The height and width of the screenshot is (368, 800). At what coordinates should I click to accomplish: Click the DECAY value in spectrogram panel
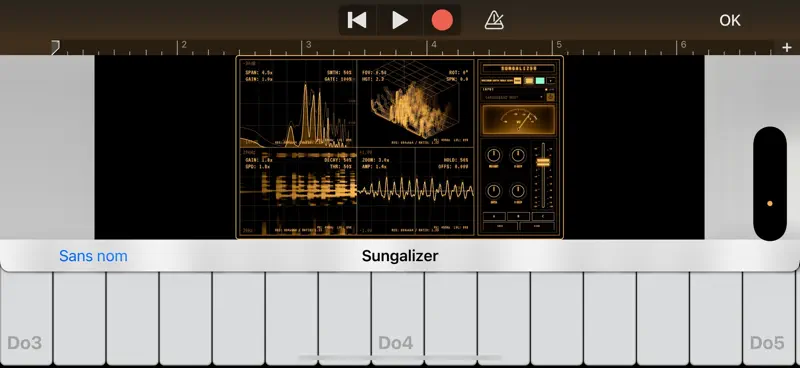tap(338, 160)
